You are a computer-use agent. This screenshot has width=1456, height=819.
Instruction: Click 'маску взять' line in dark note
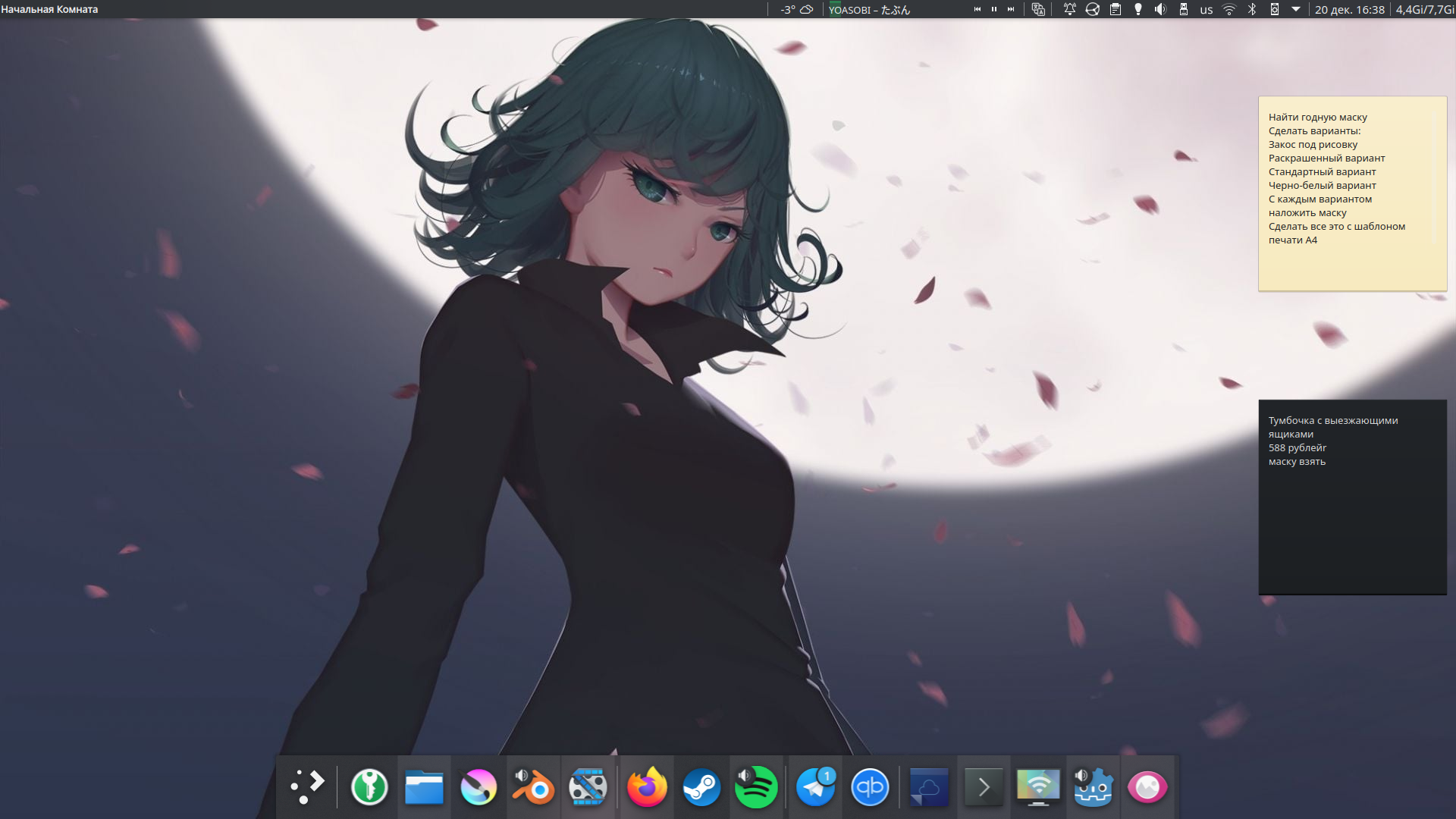(x=1297, y=461)
